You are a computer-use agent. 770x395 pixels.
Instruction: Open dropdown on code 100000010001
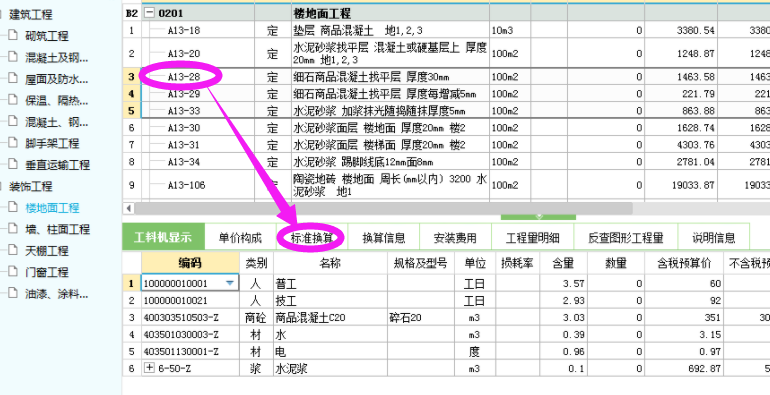pos(230,283)
